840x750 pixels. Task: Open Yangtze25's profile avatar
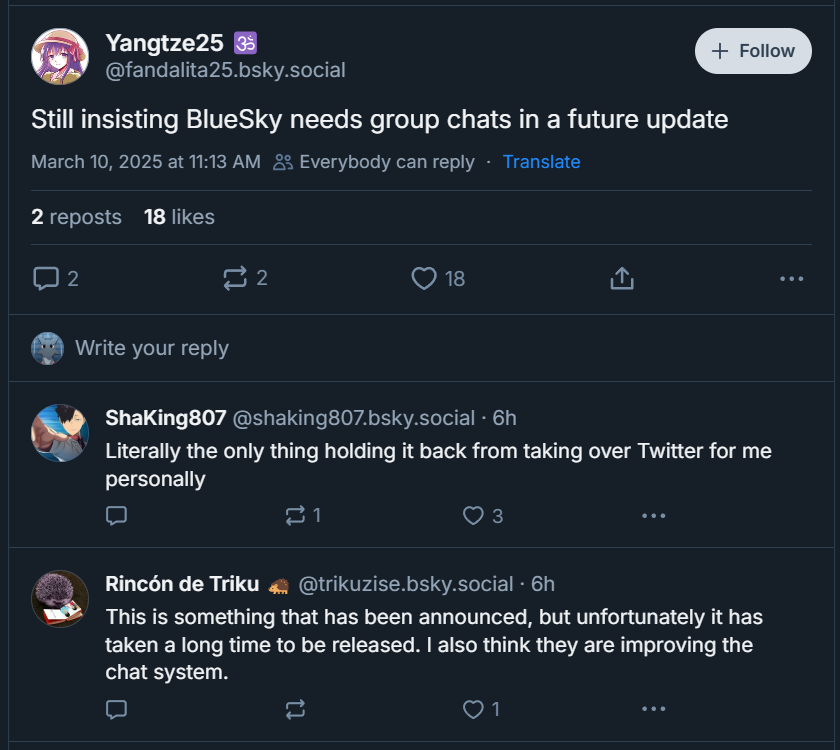pyautogui.click(x=60, y=57)
